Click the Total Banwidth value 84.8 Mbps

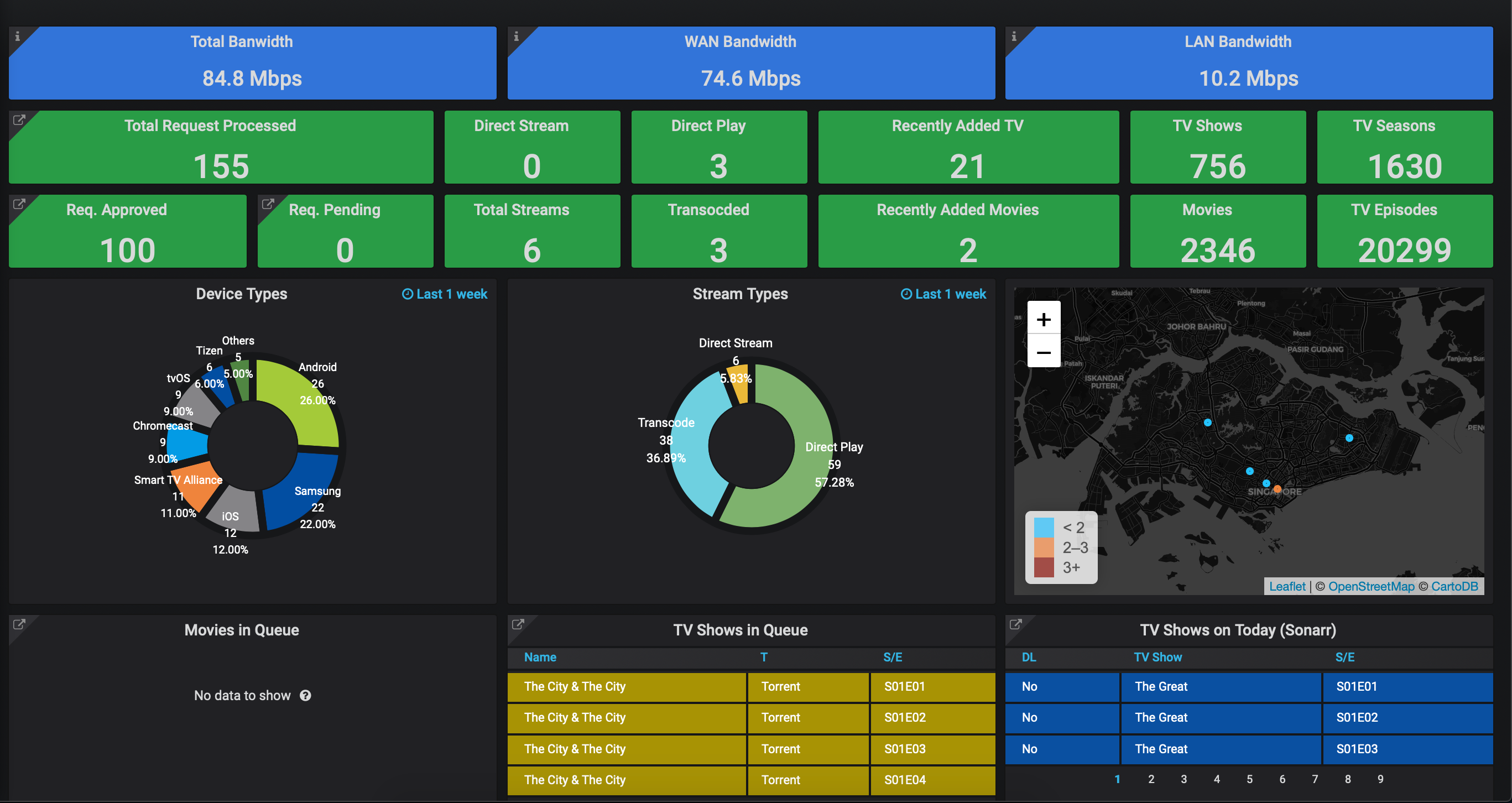tap(252, 78)
